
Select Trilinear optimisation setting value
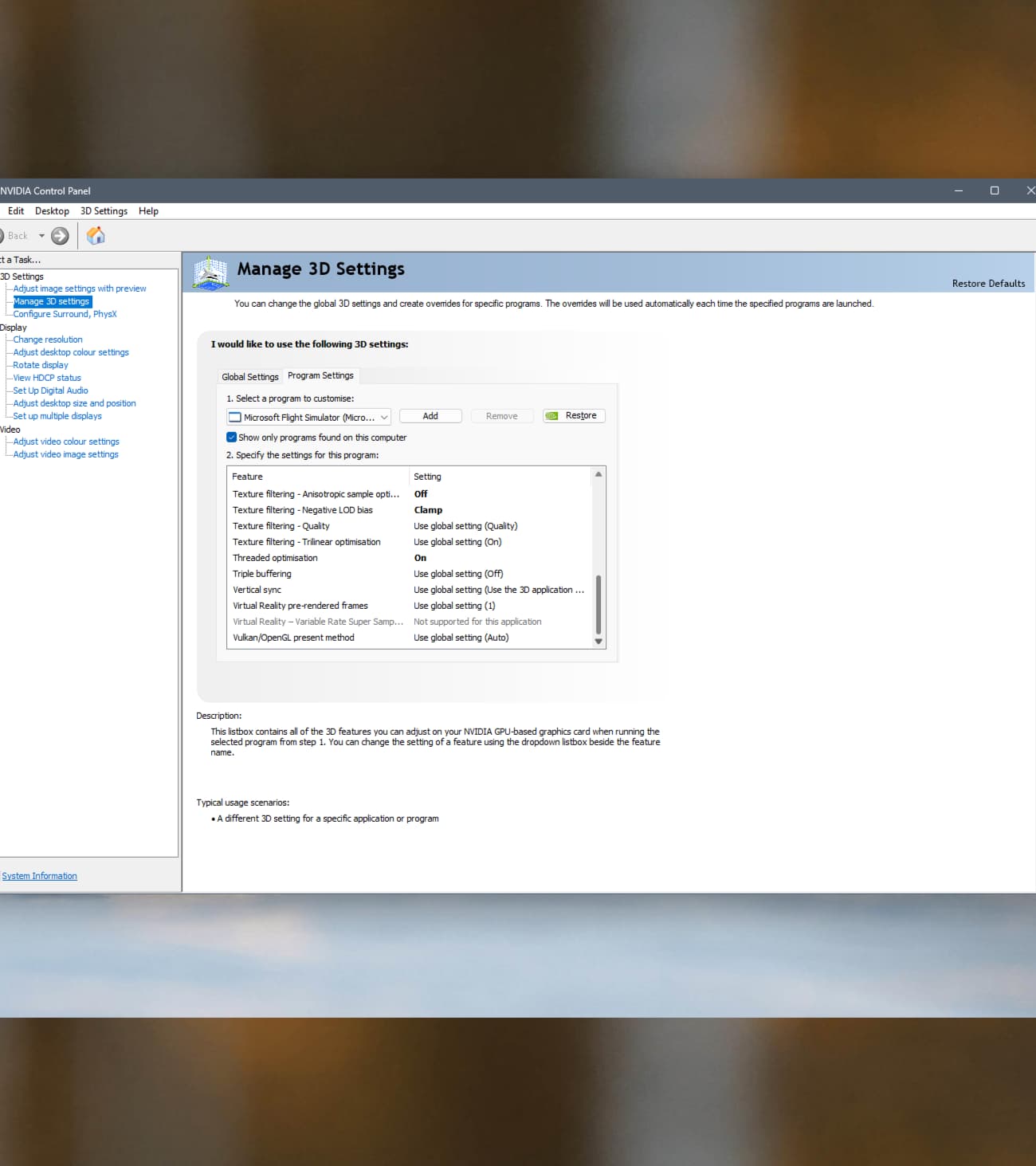[x=457, y=542]
